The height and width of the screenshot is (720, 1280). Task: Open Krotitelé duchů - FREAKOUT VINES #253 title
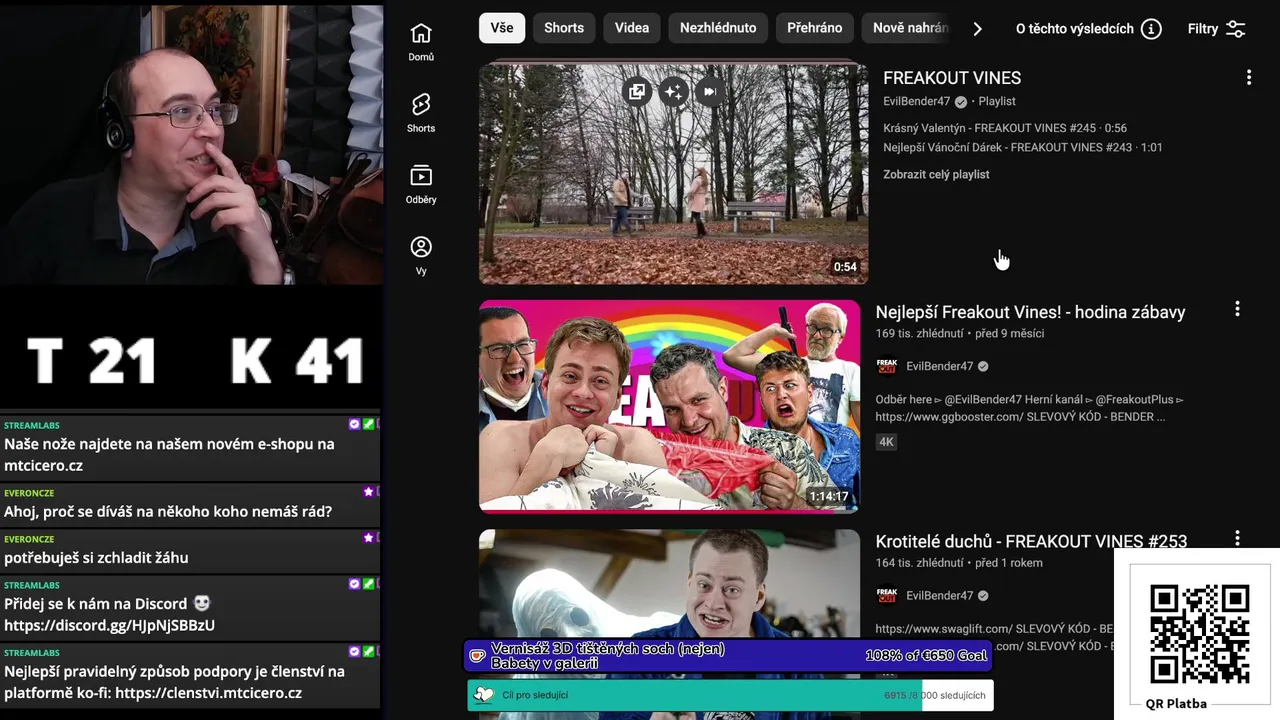[x=1031, y=541]
